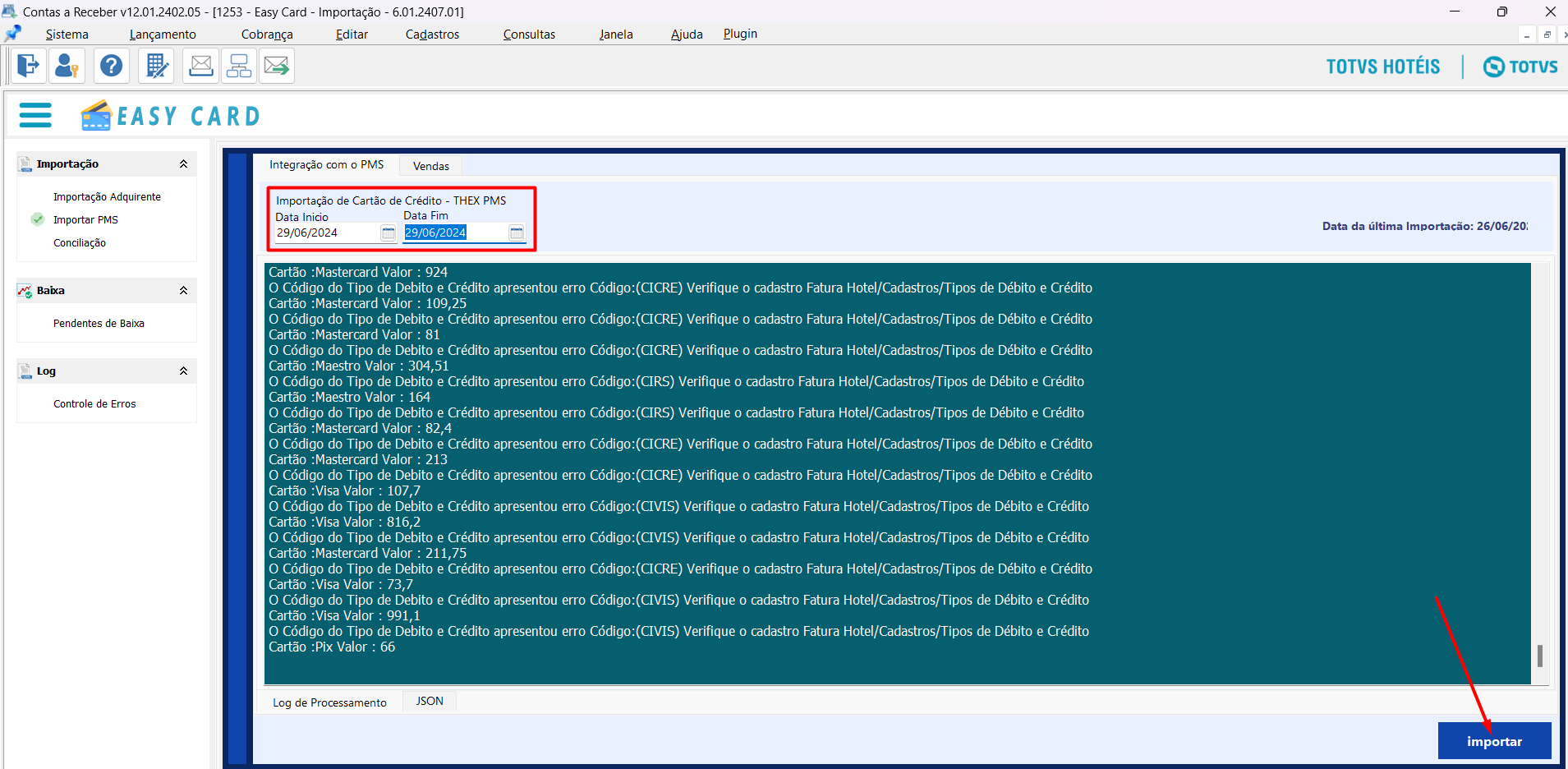The image size is (1568, 769).
Task: Click the log line "Cartão :Visa Valor : 991,1"
Action: tap(344, 615)
